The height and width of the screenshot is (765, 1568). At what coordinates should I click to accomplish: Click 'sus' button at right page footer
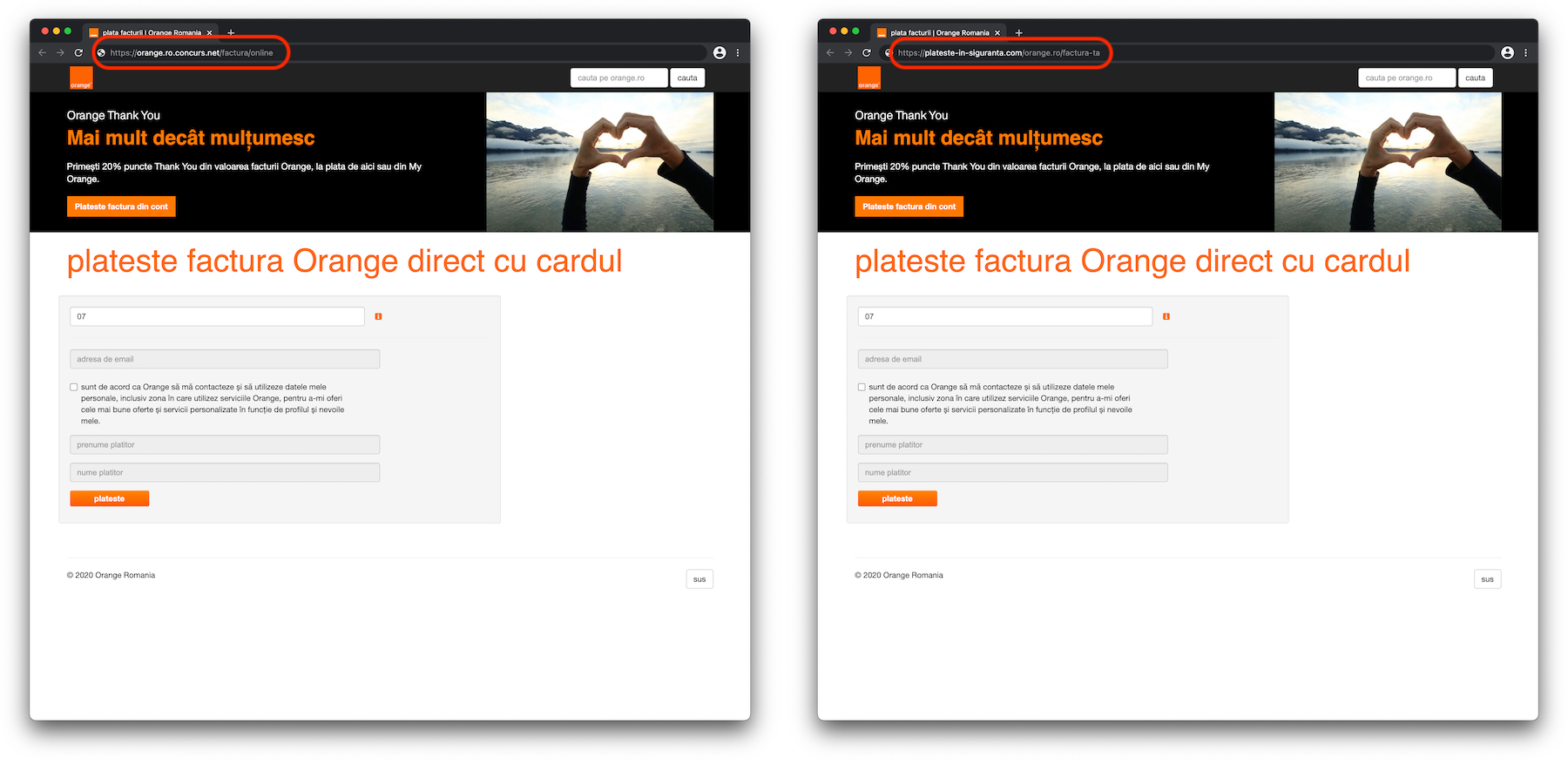pyautogui.click(x=1487, y=579)
